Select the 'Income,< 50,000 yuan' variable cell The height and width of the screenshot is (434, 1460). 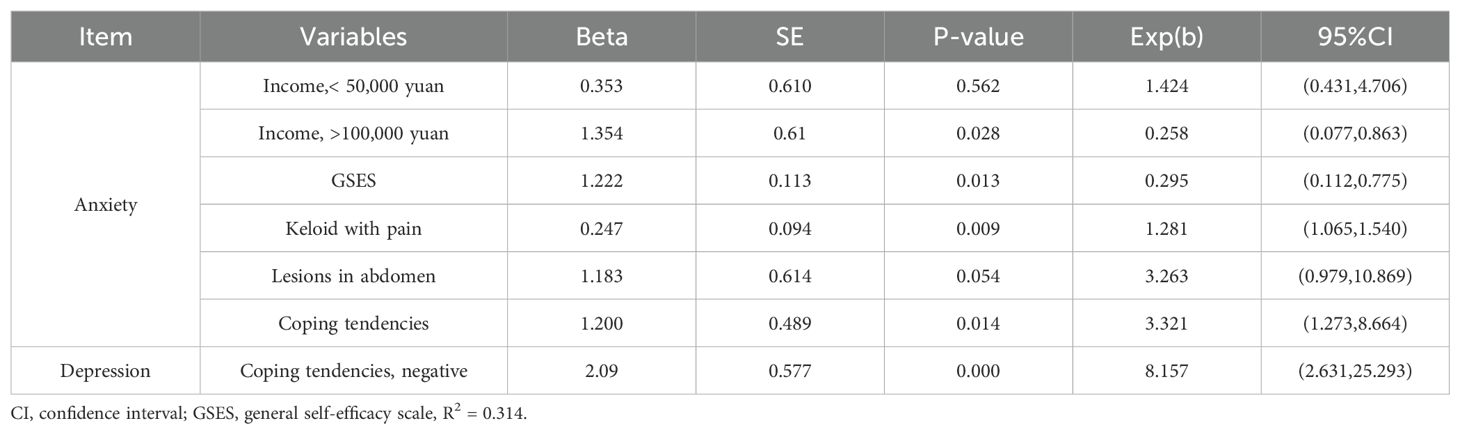[x=353, y=87]
